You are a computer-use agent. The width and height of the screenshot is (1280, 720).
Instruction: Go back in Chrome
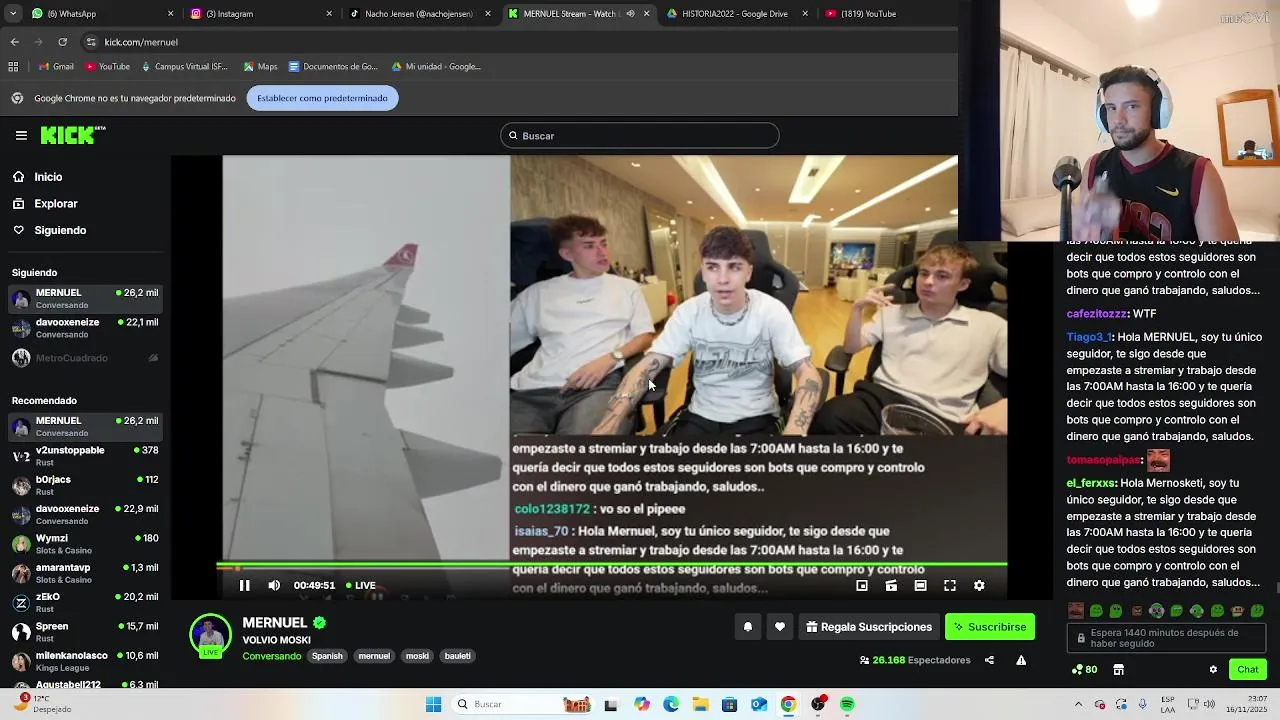coord(14,42)
